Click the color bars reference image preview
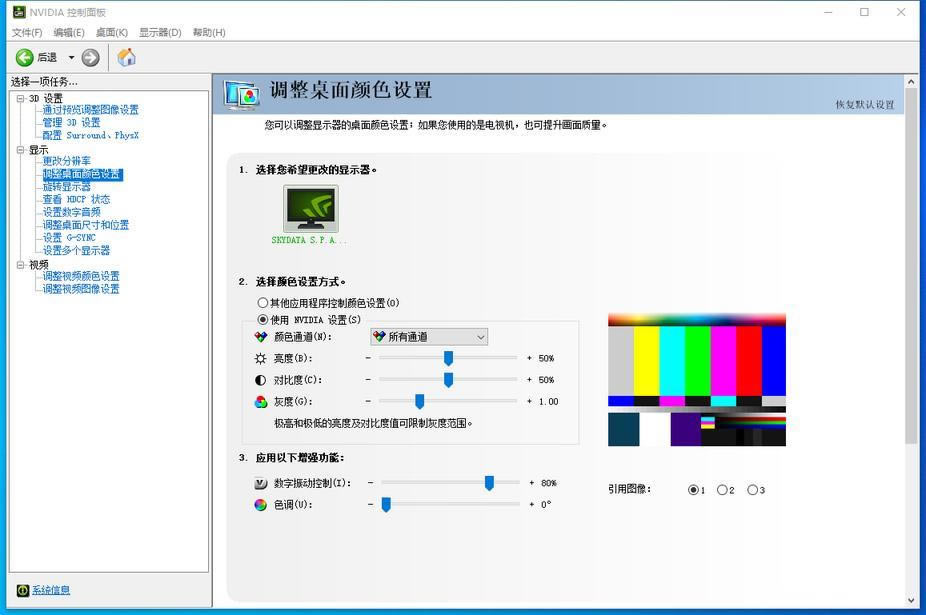Image resolution: width=926 pixels, height=615 pixels. click(x=697, y=380)
